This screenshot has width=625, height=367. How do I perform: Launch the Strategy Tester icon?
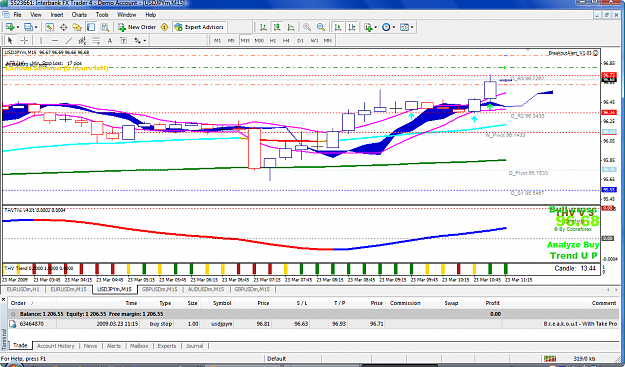105,27
